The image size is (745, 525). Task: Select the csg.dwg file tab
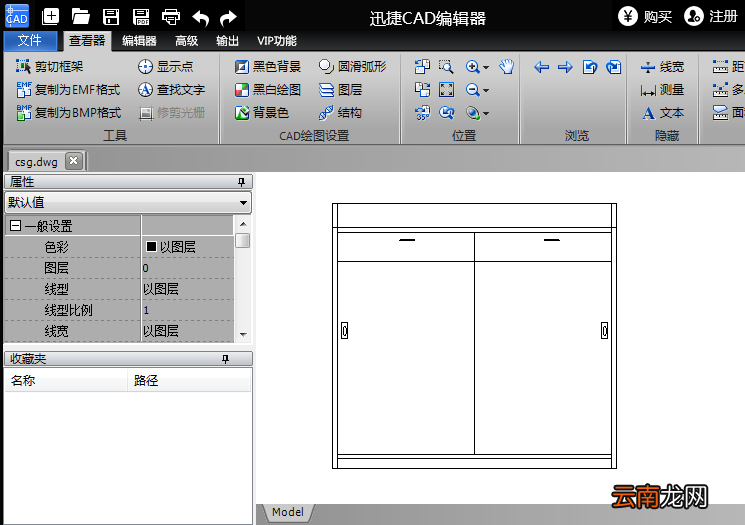[36, 162]
